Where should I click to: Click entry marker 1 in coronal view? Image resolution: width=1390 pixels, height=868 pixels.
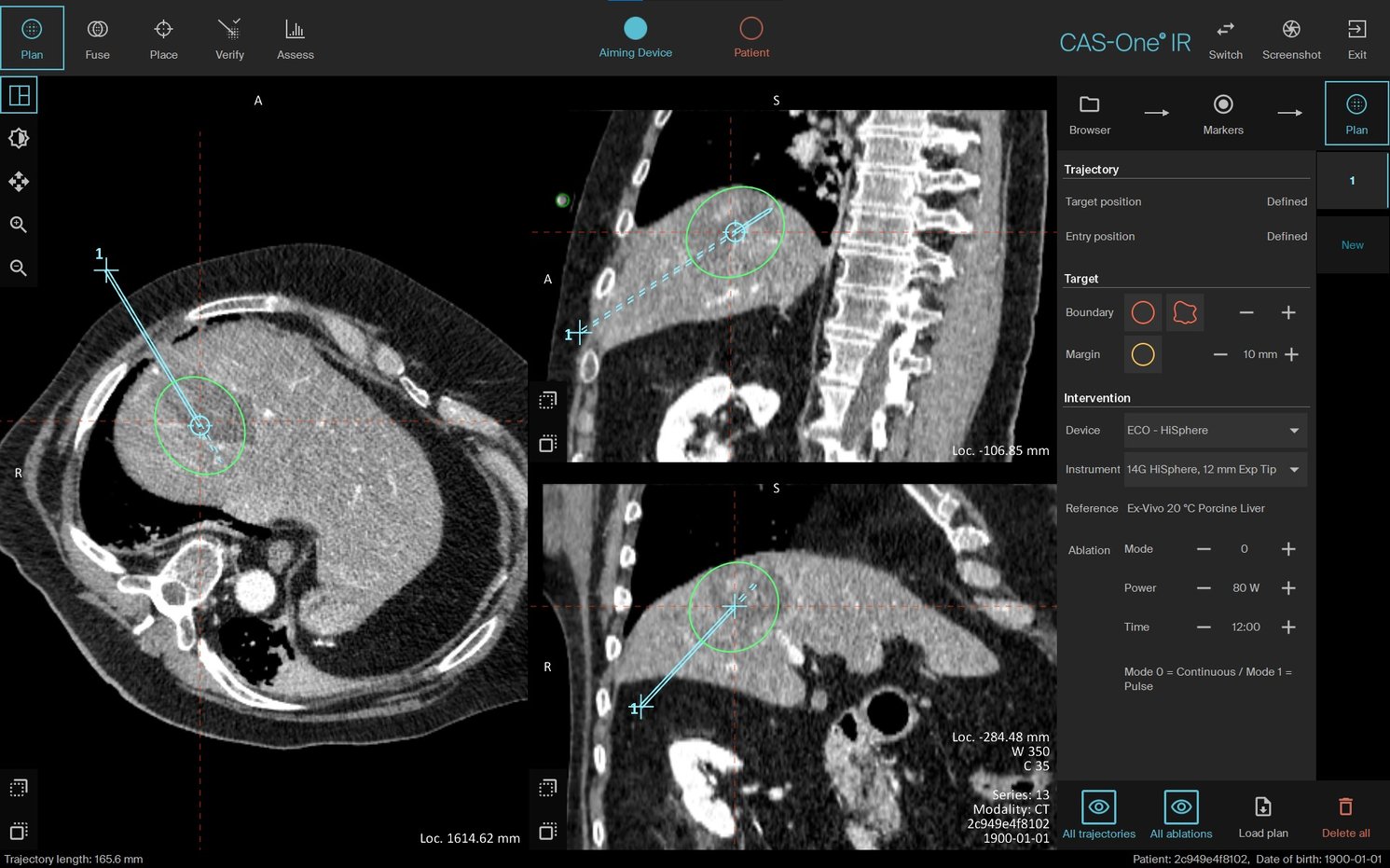tap(641, 708)
